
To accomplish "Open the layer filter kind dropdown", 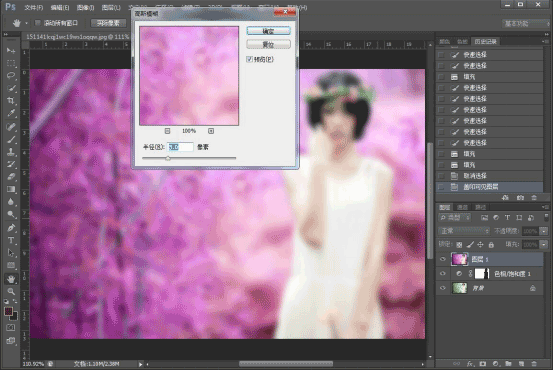I will (455, 218).
